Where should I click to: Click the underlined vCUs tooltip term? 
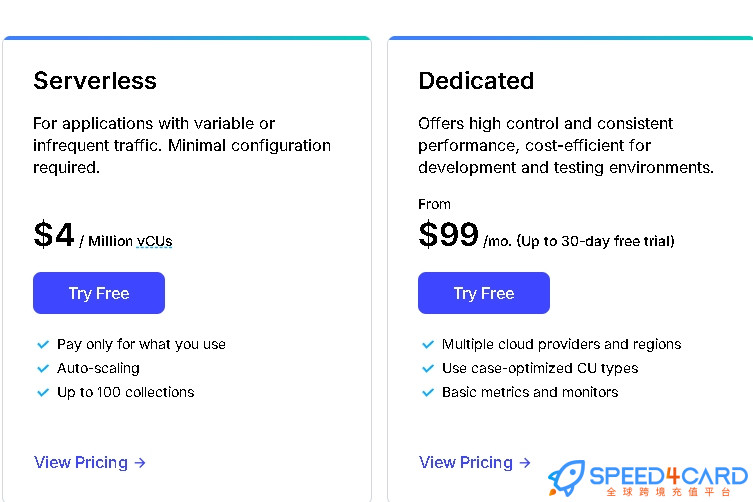click(154, 241)
